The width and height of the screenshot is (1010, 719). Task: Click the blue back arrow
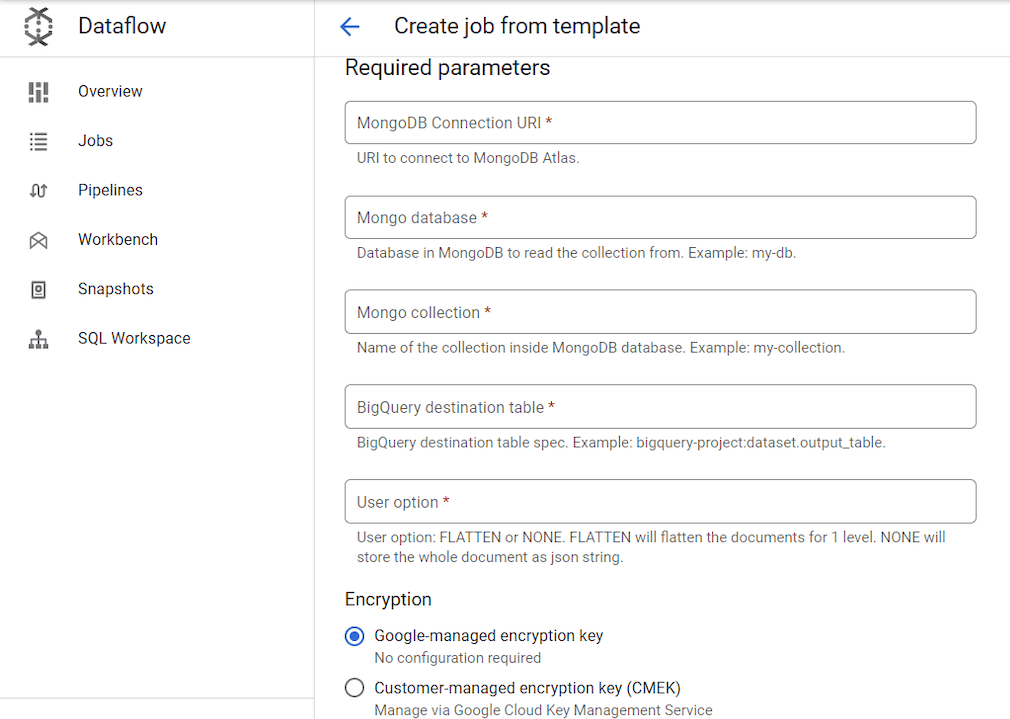point(349,26)
